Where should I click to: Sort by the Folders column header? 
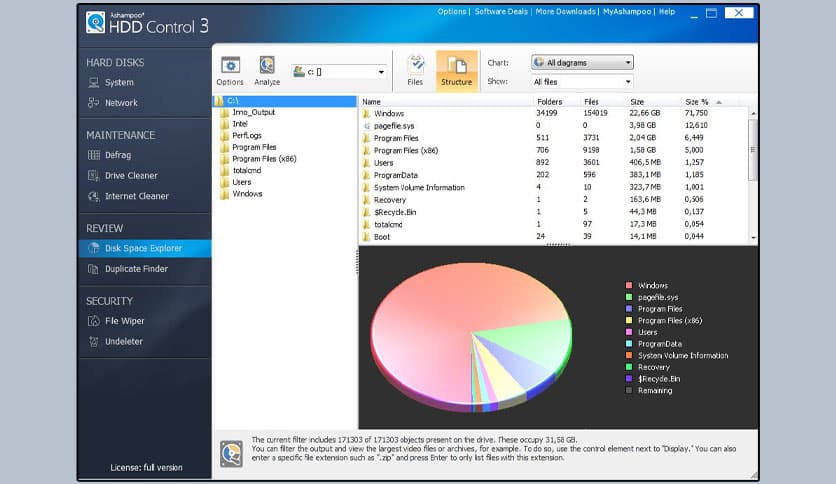tap(550, 101)
